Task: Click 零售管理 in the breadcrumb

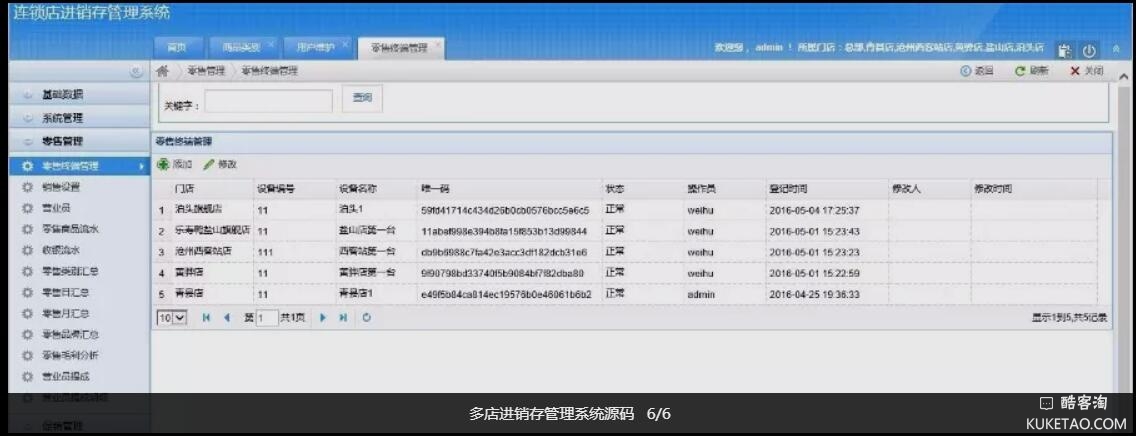Action: (206, 71)
